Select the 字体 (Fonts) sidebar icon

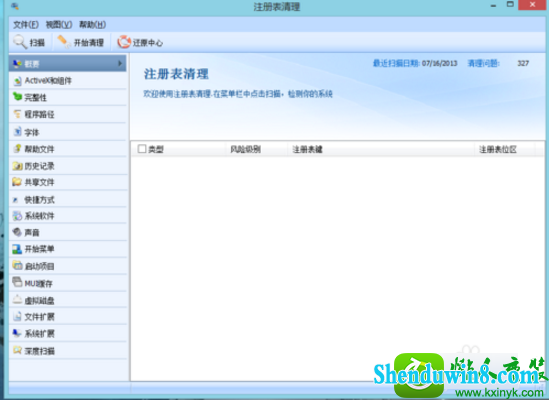(x=17, y=132)
